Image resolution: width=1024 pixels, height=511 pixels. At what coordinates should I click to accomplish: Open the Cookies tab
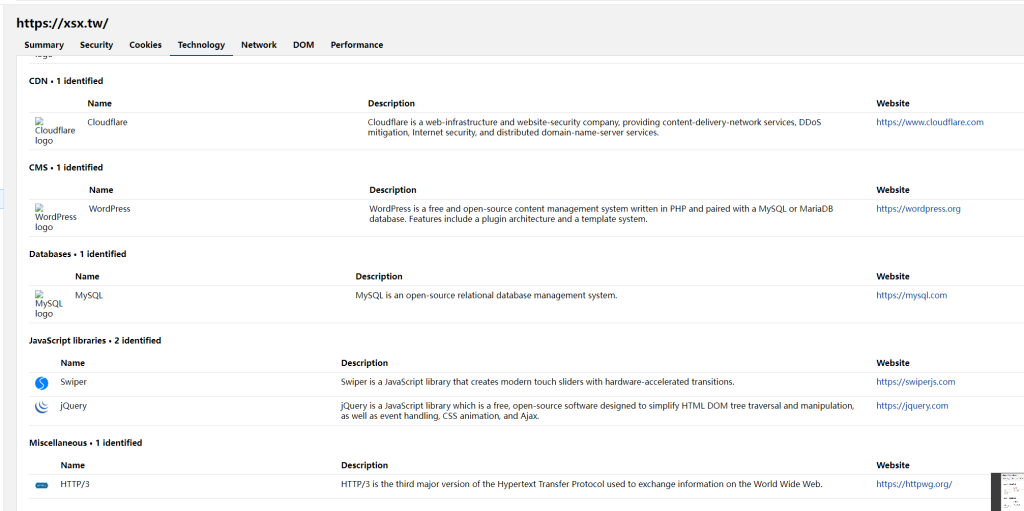pos(145,45)
